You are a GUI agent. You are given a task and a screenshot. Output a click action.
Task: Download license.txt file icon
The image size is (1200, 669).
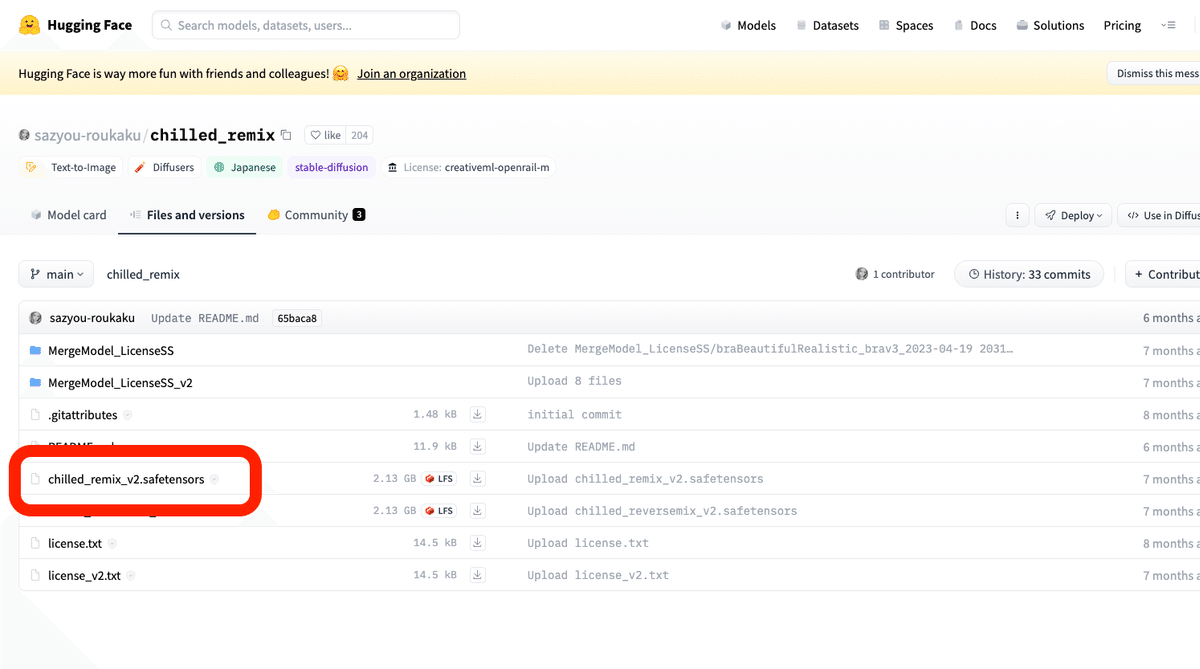click(478, 543)
